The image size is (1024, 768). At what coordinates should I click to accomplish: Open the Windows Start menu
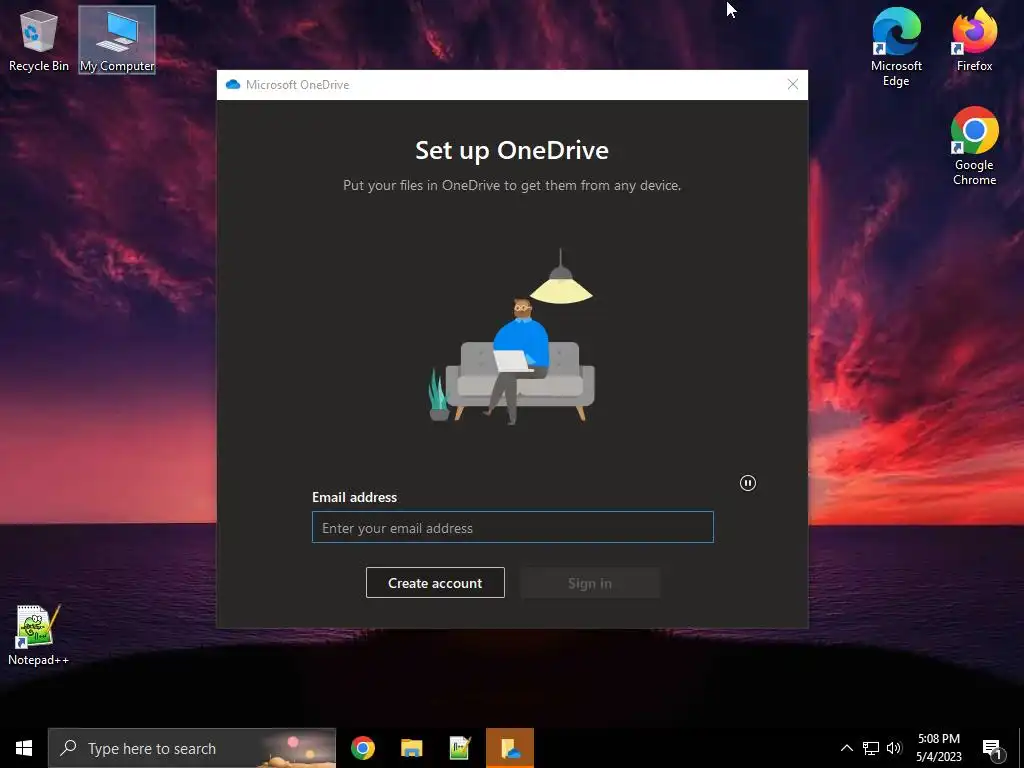[24, 748]
